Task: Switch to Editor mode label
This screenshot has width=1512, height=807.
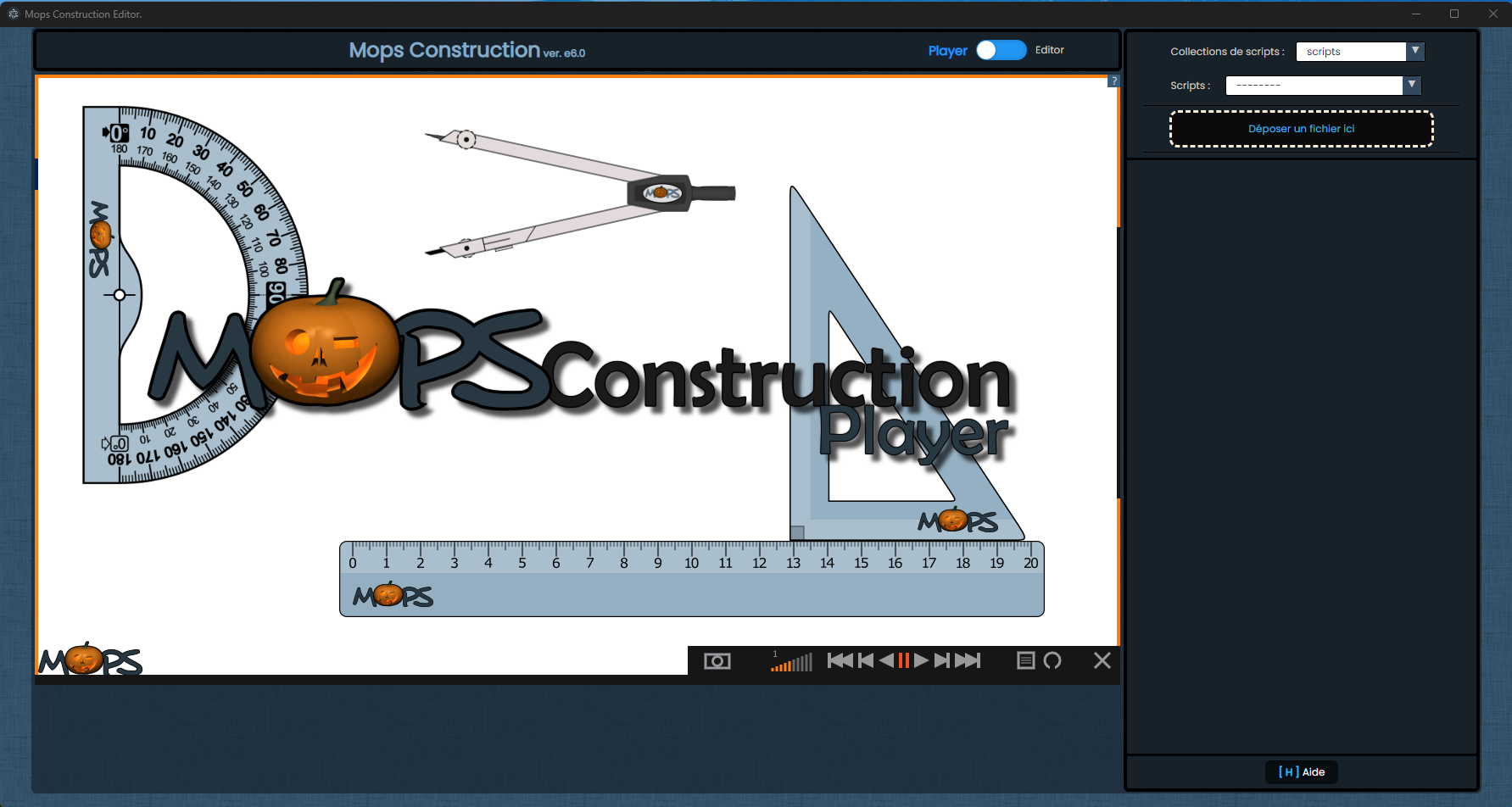Action: (x=1049, y=50)
